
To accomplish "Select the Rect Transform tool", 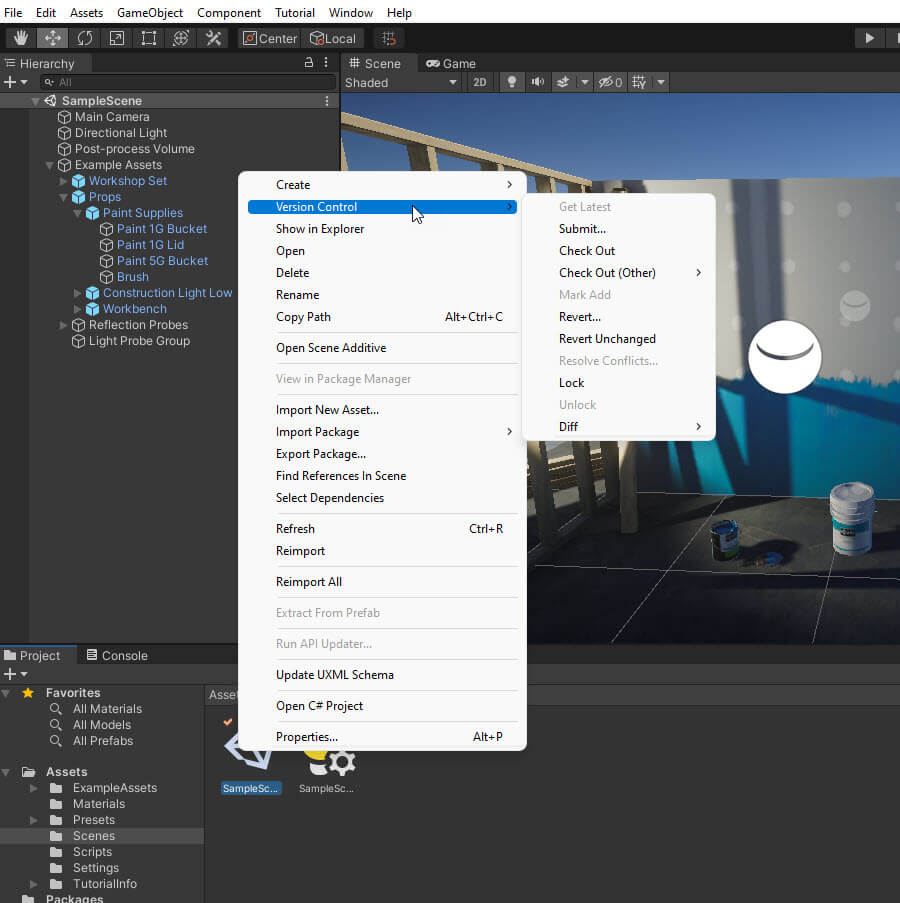I will (x=149, y=38).
